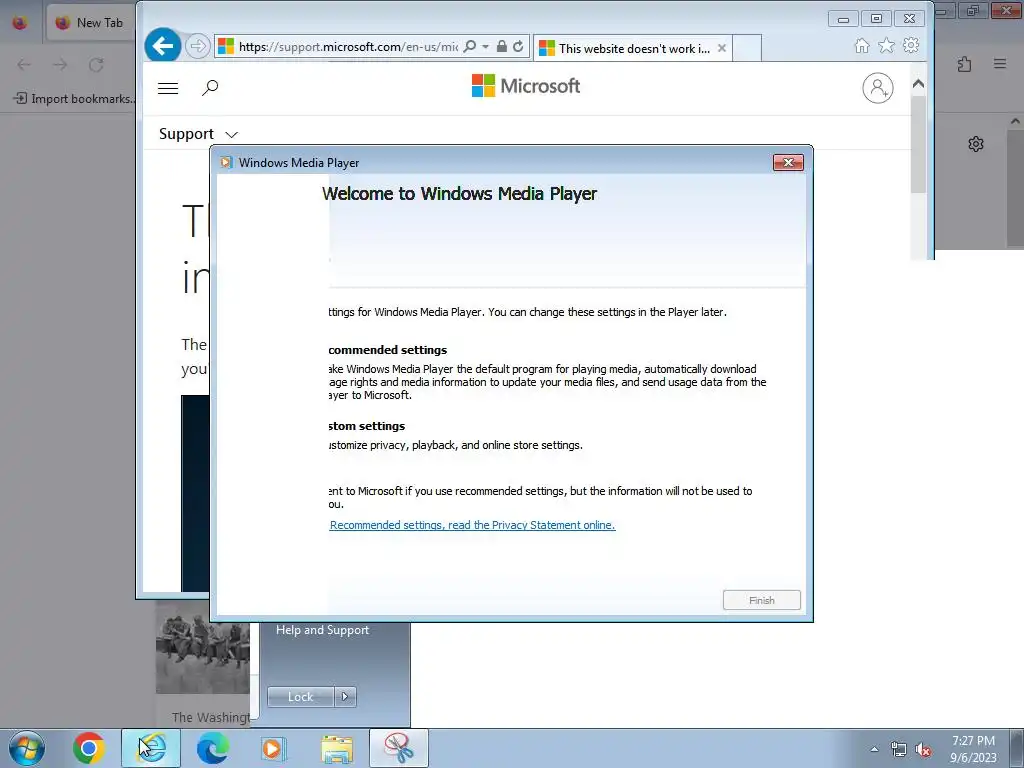
Task: Click the muted volume tray icon
Action: point(923,750)
